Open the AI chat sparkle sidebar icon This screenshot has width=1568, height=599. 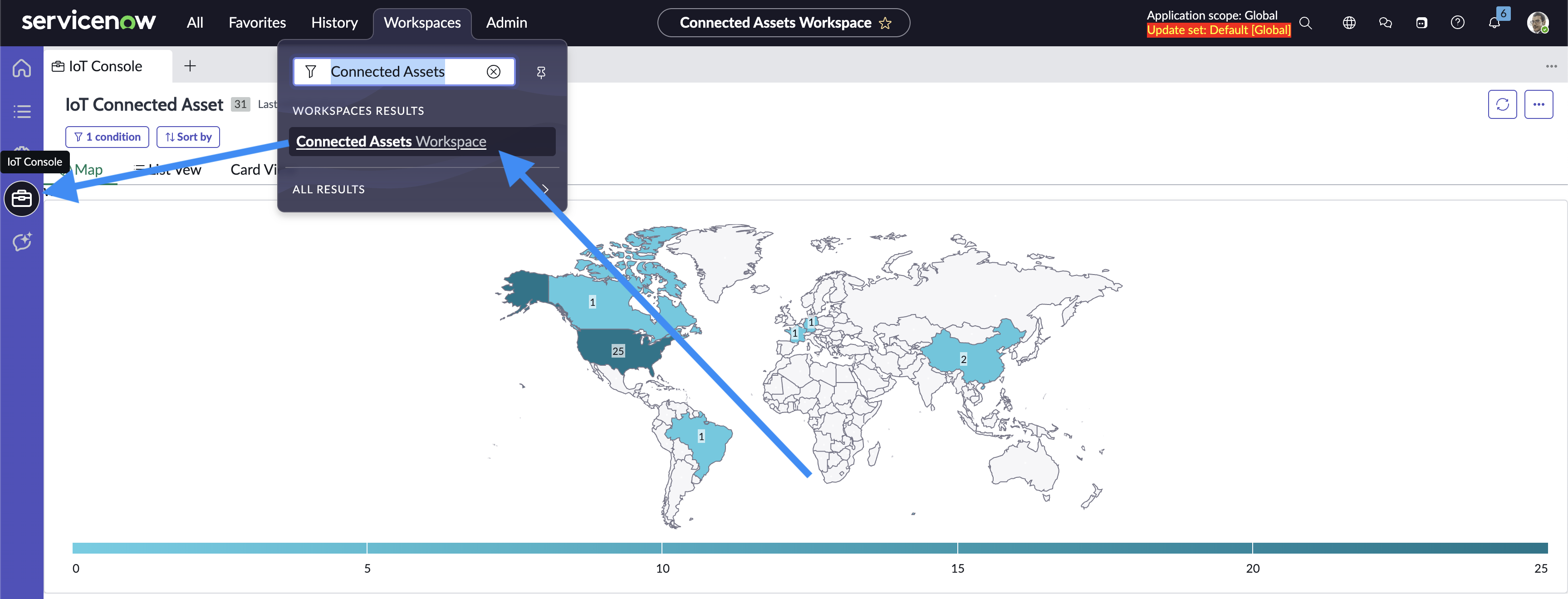point(22,242)
